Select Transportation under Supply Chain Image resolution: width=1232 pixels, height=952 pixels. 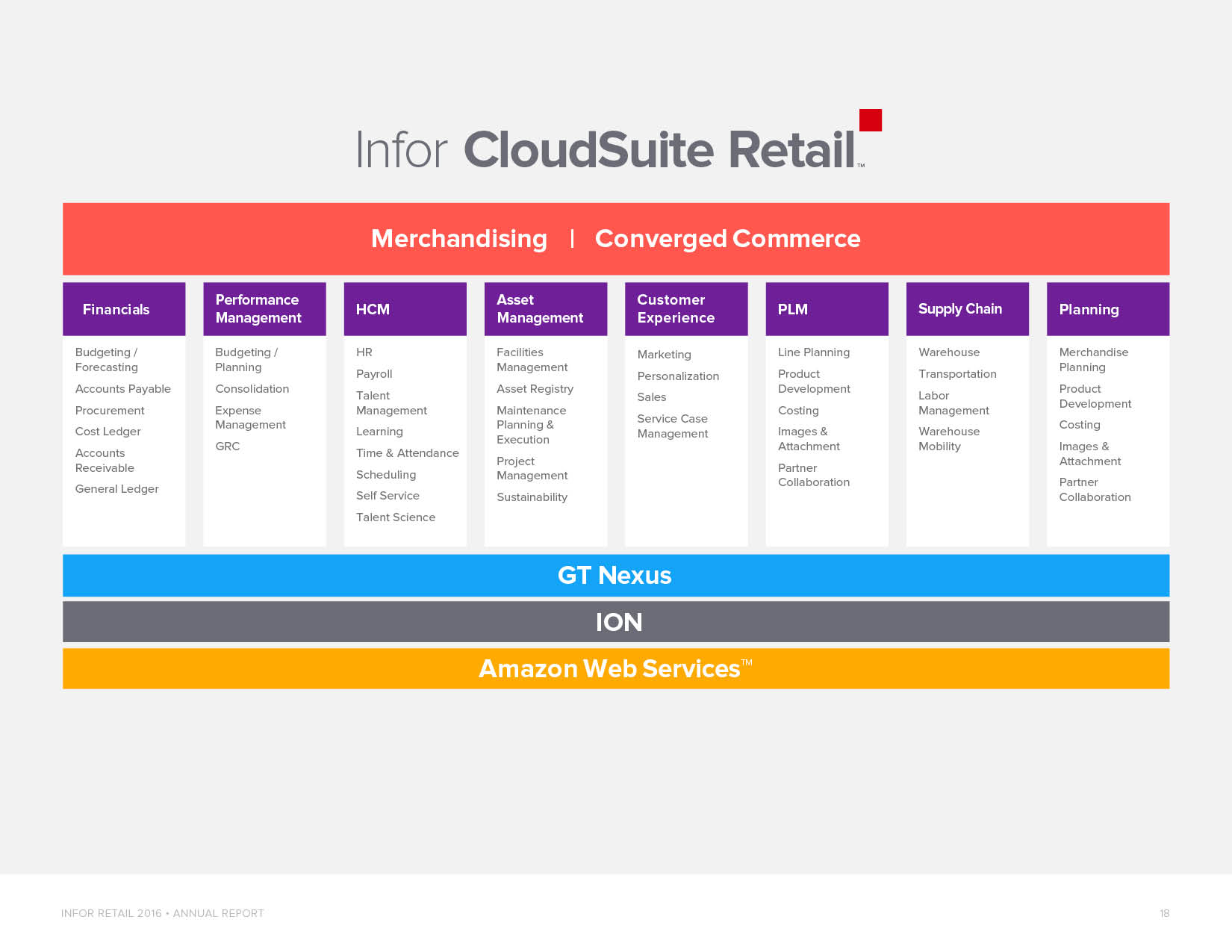pyautogui.click(x=957, y=374)
